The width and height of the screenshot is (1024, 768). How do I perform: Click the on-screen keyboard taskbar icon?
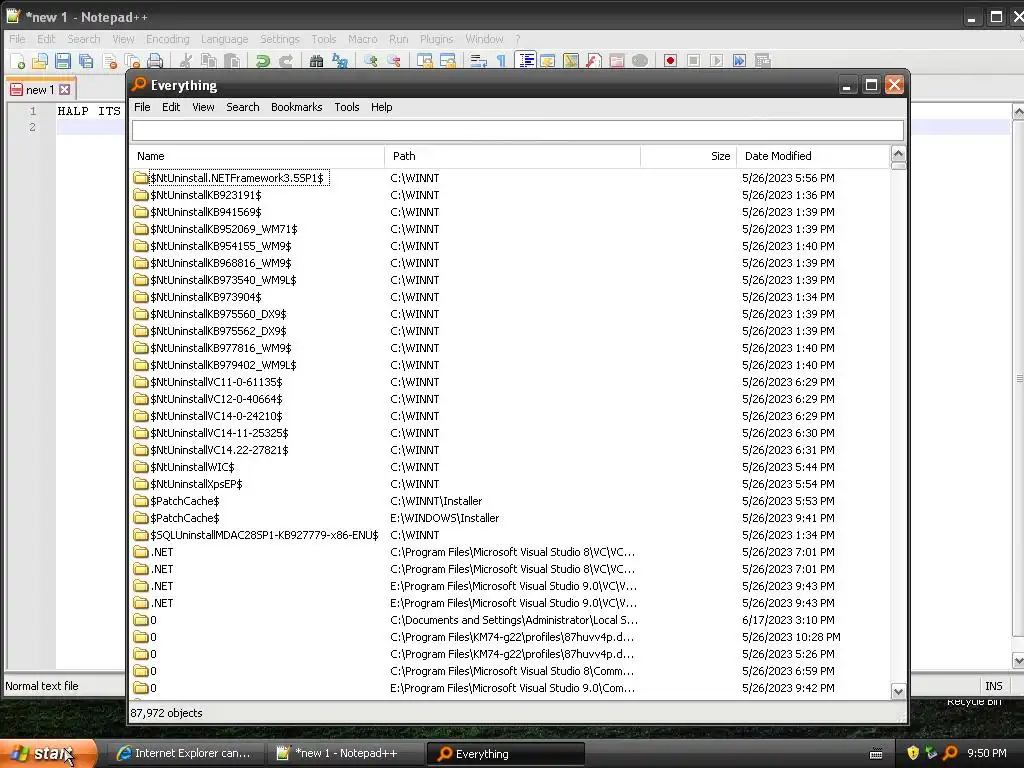pyautogui.click(x=876, y=754)
